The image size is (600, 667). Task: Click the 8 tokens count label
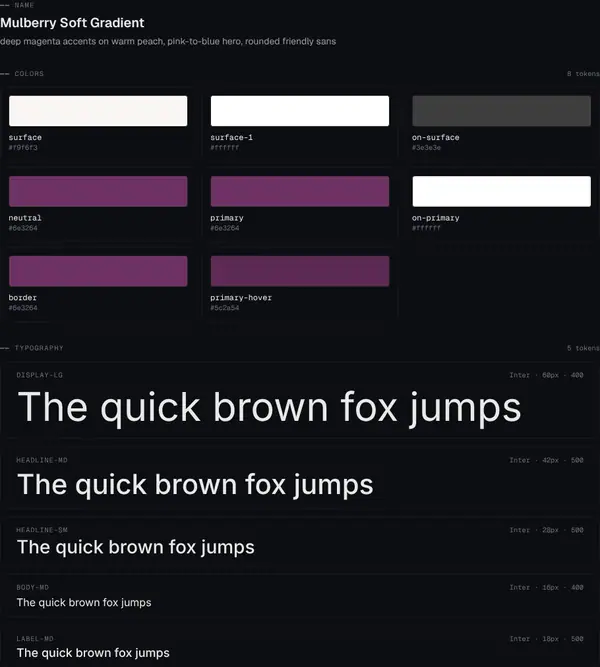pyautogui.click(x=583, y=74)
